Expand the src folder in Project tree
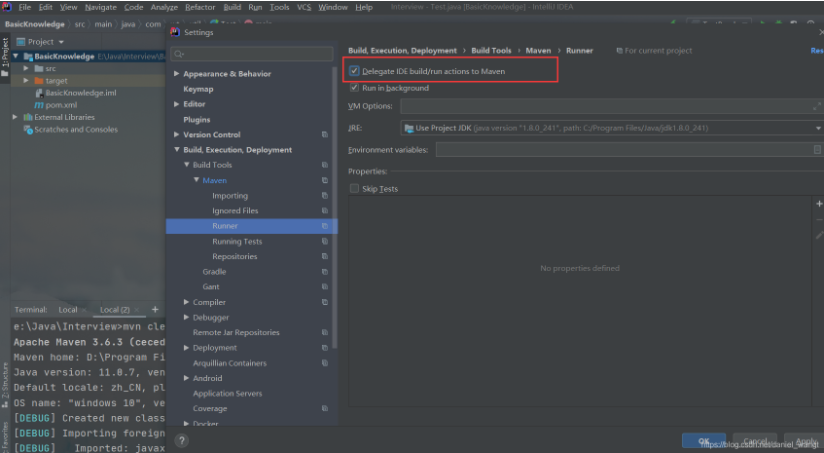824x453 pixels. (x=26, y=68)
